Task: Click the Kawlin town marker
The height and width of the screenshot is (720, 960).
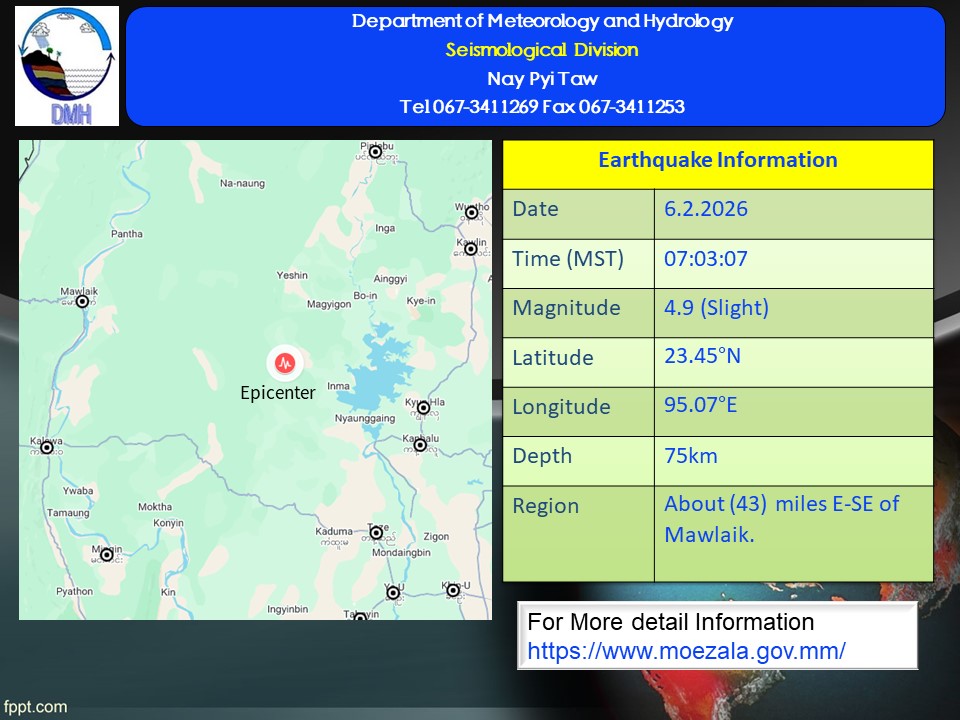Action: (x=472, y=248)
